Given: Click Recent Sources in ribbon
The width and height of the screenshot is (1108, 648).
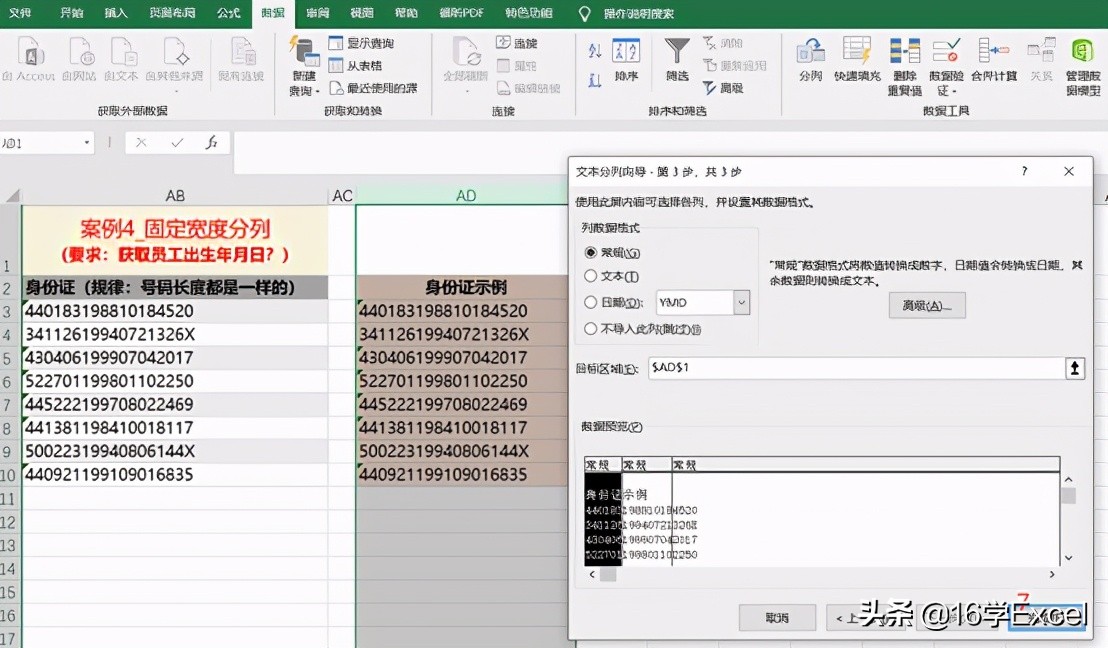Looking at the screenshot, I should pyautogui.click(x=373, y=88).
